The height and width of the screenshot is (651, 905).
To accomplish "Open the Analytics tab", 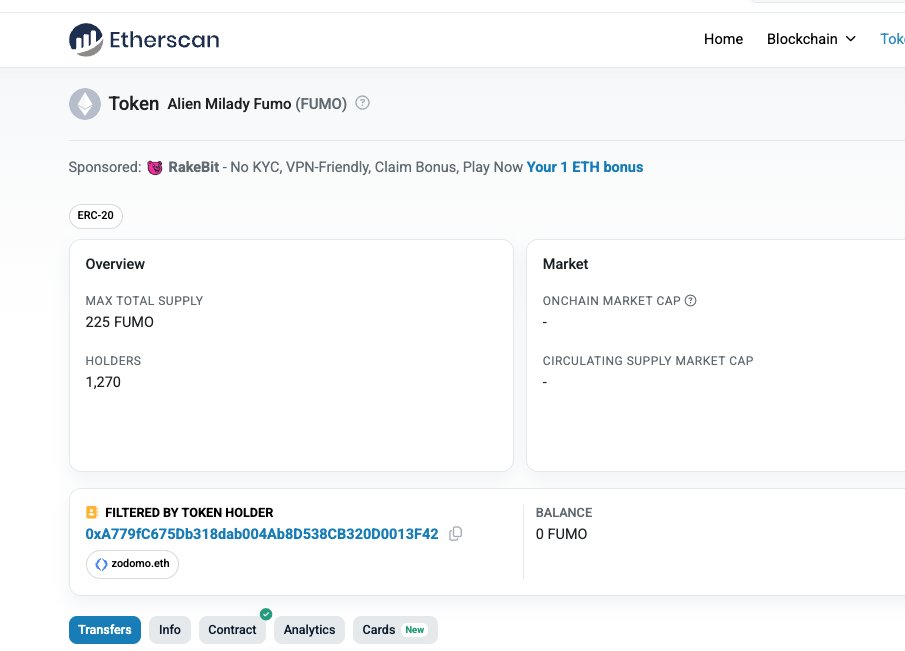I will pyautogui.click(x=309, y=630).
